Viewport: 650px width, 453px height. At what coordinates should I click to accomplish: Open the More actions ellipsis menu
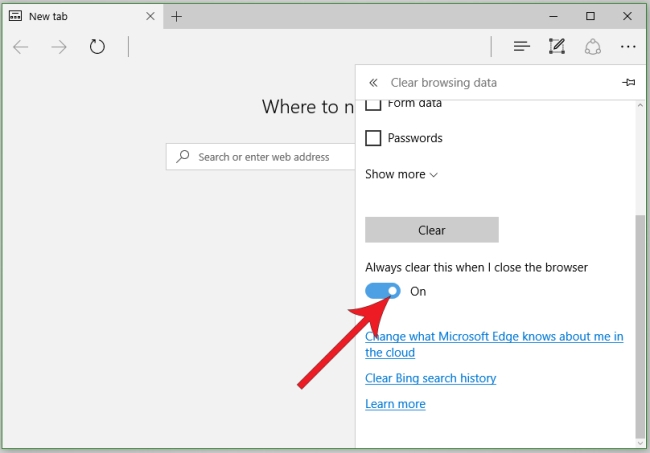tap(628, 47)
